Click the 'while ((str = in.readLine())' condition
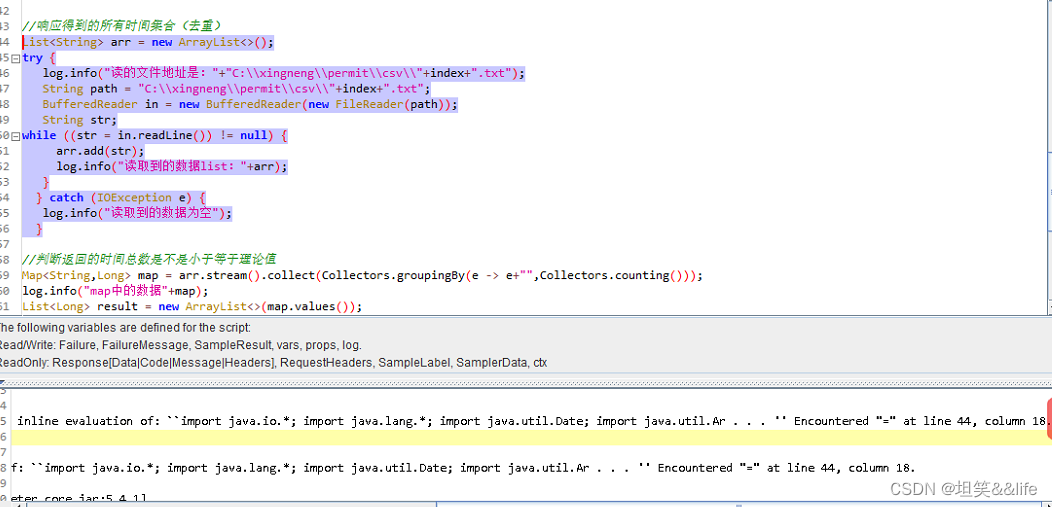This screenshot has height=507, width=1052. click(155, 135)
